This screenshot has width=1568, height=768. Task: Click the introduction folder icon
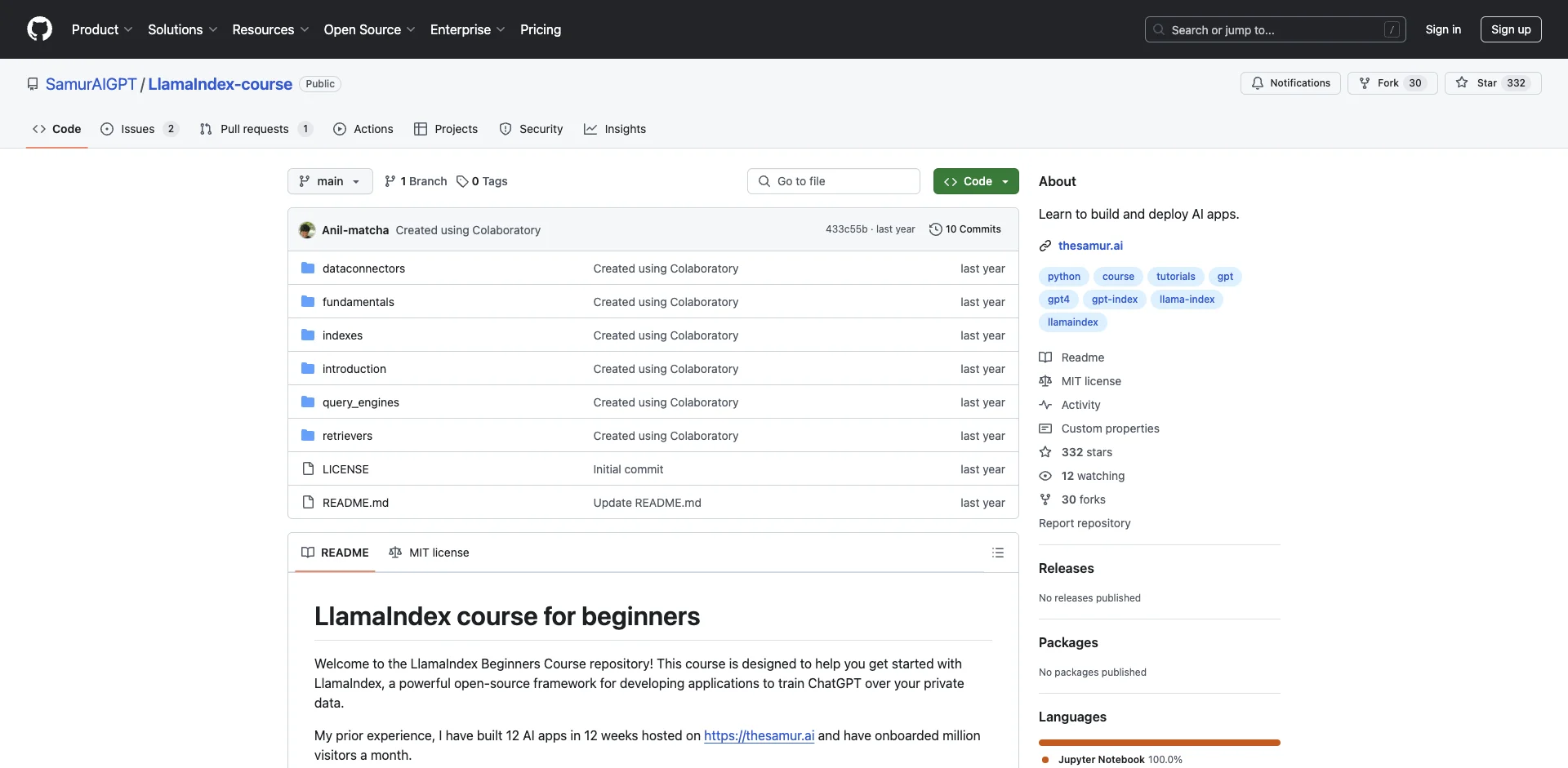(308, 368)
